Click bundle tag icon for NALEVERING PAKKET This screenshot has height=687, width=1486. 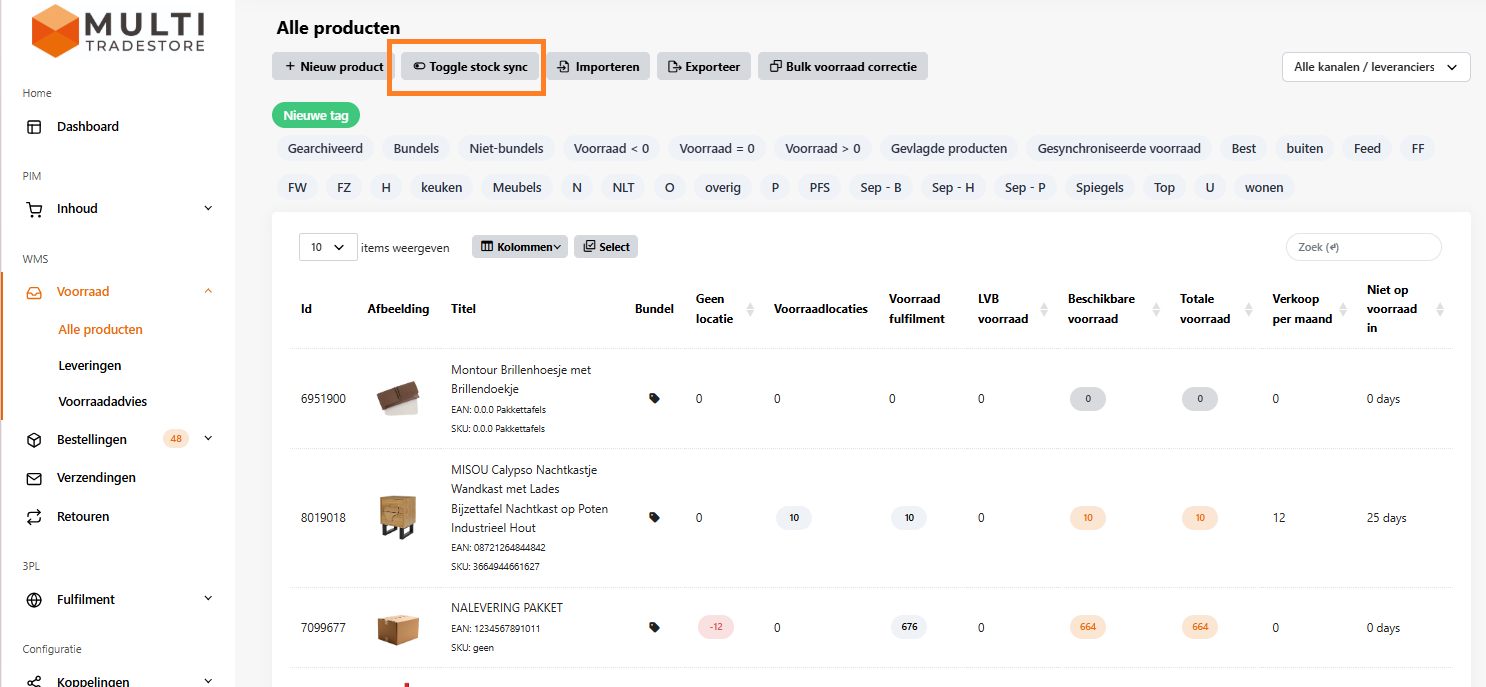point(654,627)
